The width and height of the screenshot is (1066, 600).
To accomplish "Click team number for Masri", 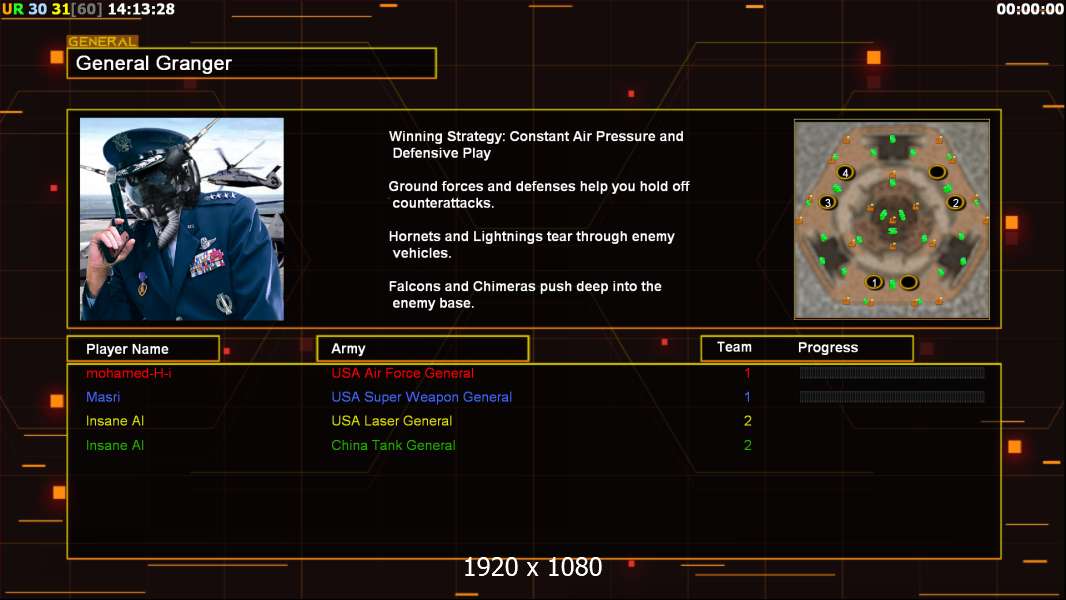I will 747,397.
